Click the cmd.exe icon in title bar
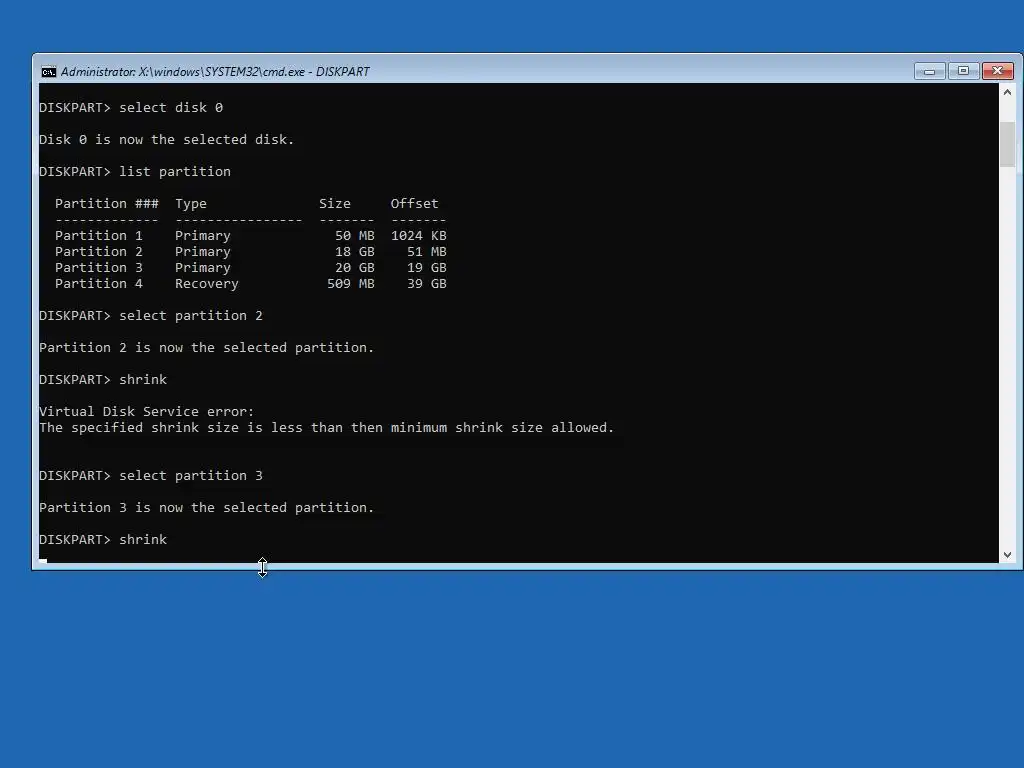This screenshot has height=768, width=1024. pyautogui.click(x=48, y=72)
